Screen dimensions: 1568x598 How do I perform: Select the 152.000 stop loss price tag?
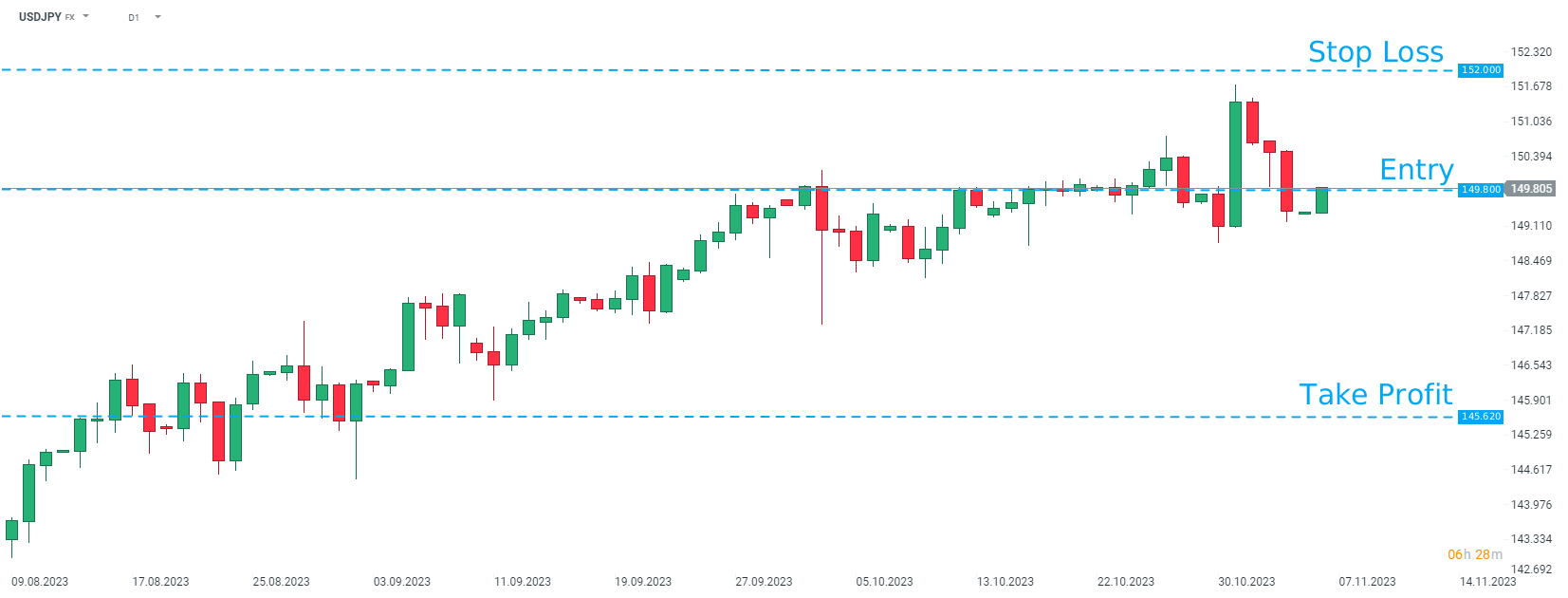tap(1481, 70)
